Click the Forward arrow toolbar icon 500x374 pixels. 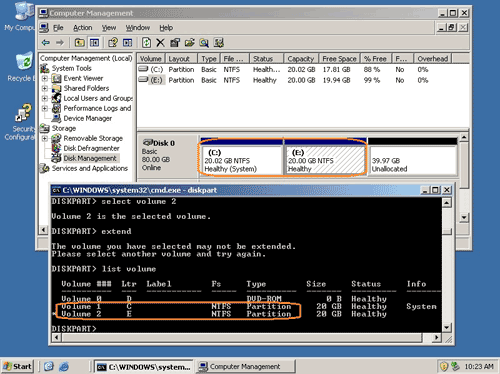pos(60,43)
